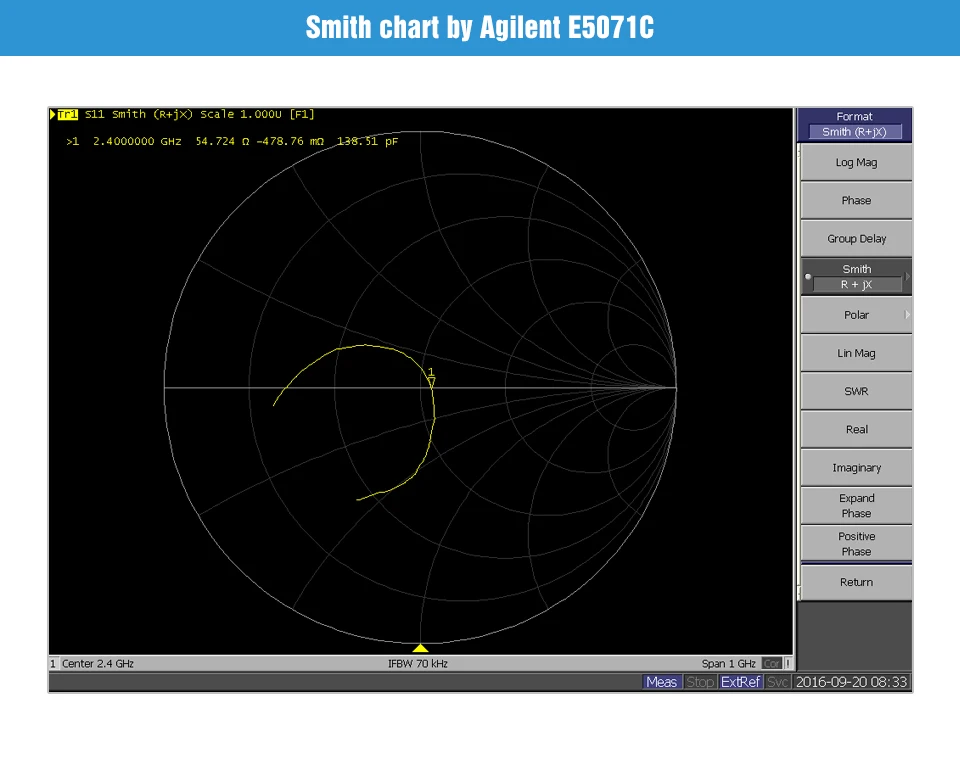Click the Stop status indicator
Image resolution: width=960 pixels, height=773 pixels.
[x=700, y=682]
